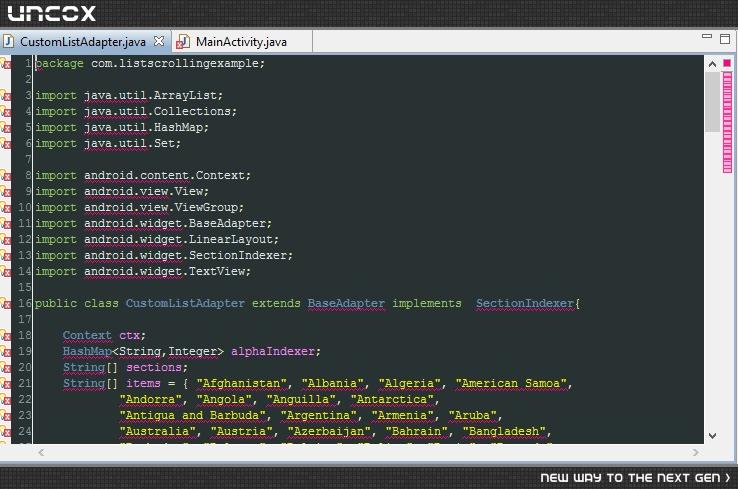Click the vertical scrollbar down arrow
The height and width of the screenshot is (489, 738).
713,436
